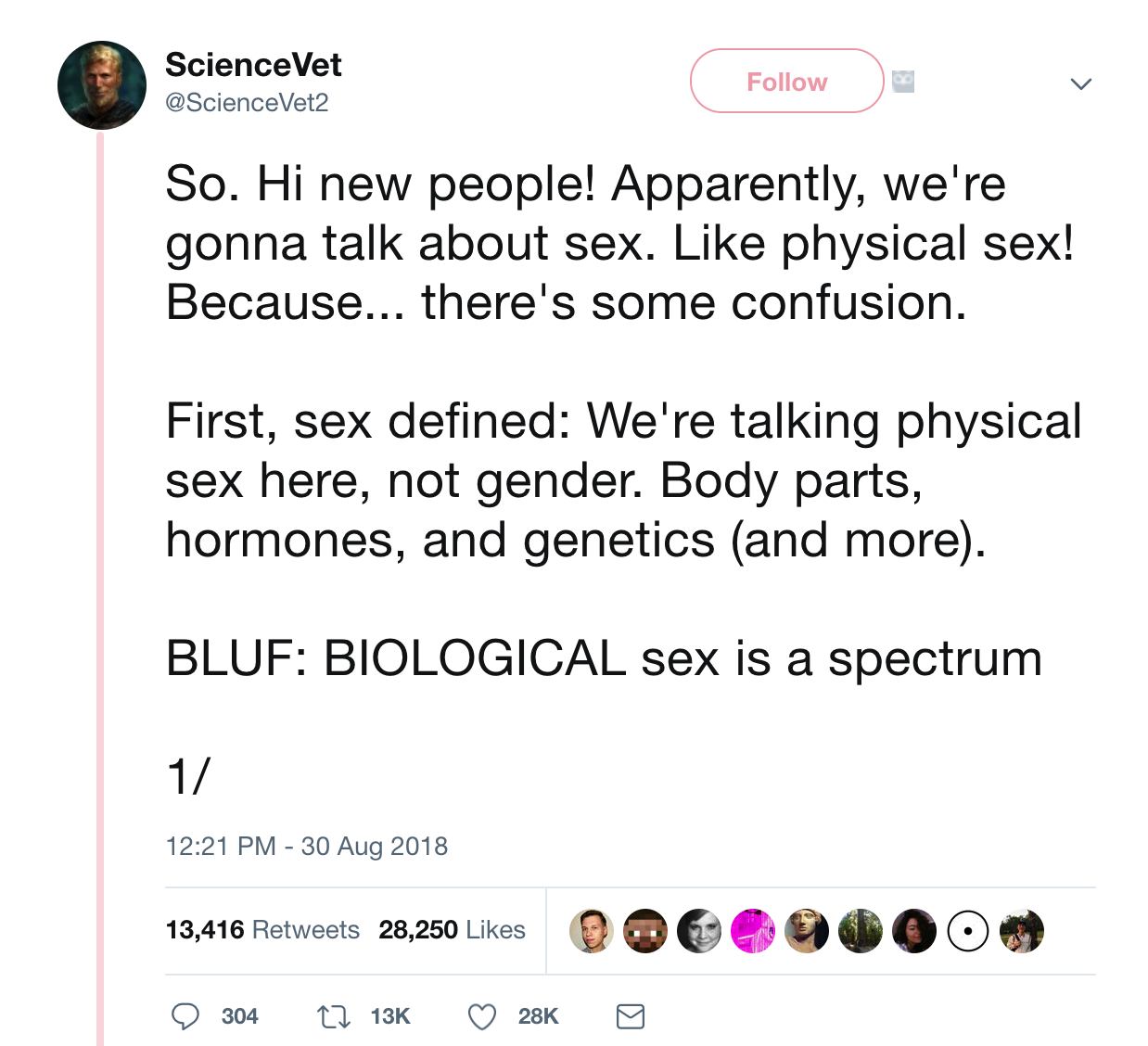This screenshot has width=1148, height=1046.
Task: Expand the tweet options chevron menu
Action: point(1081,83)
